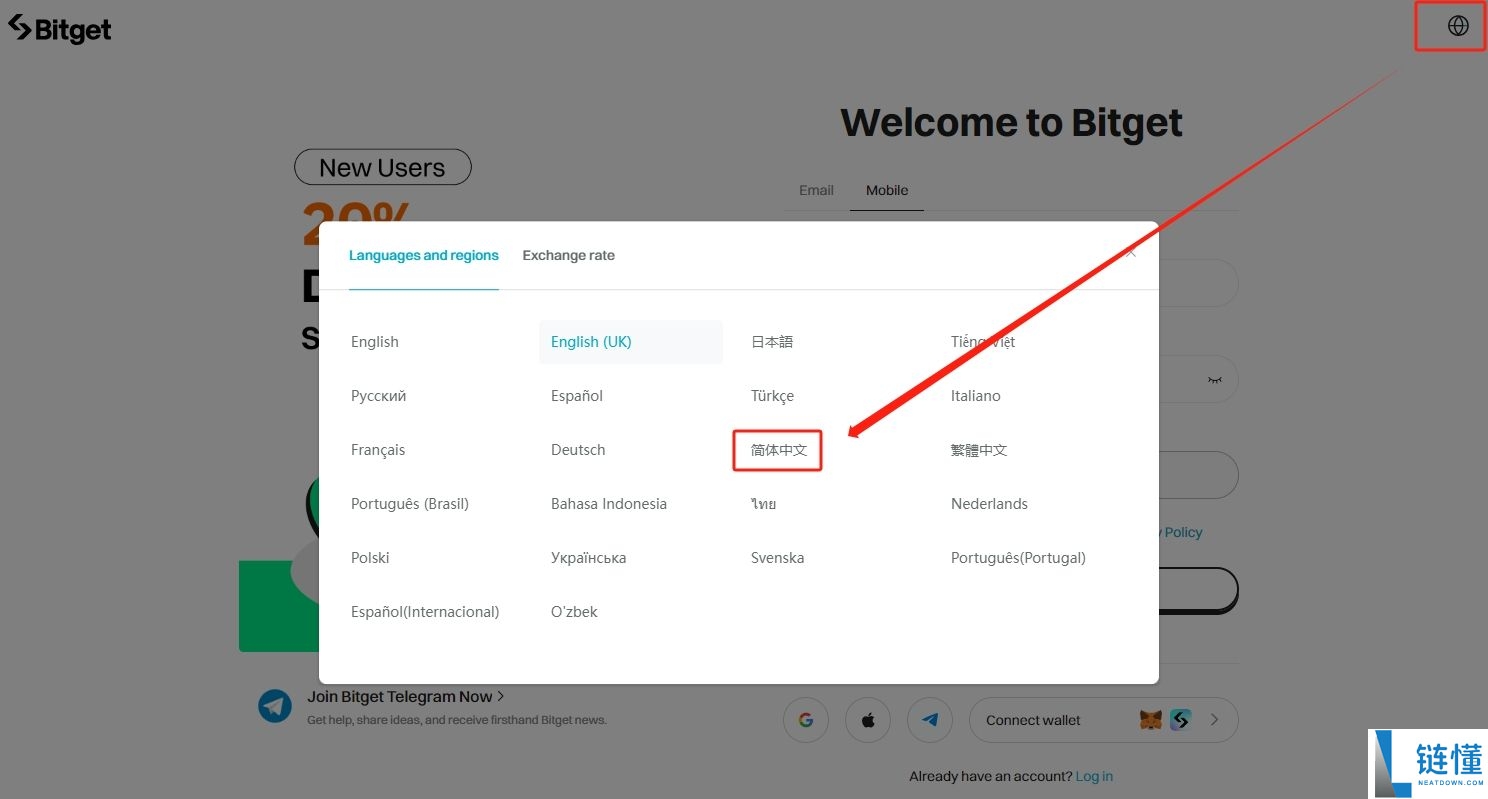This screenshot has height=799, width=1488.
Task: Sign up with the Google icon
Action: 805,720
